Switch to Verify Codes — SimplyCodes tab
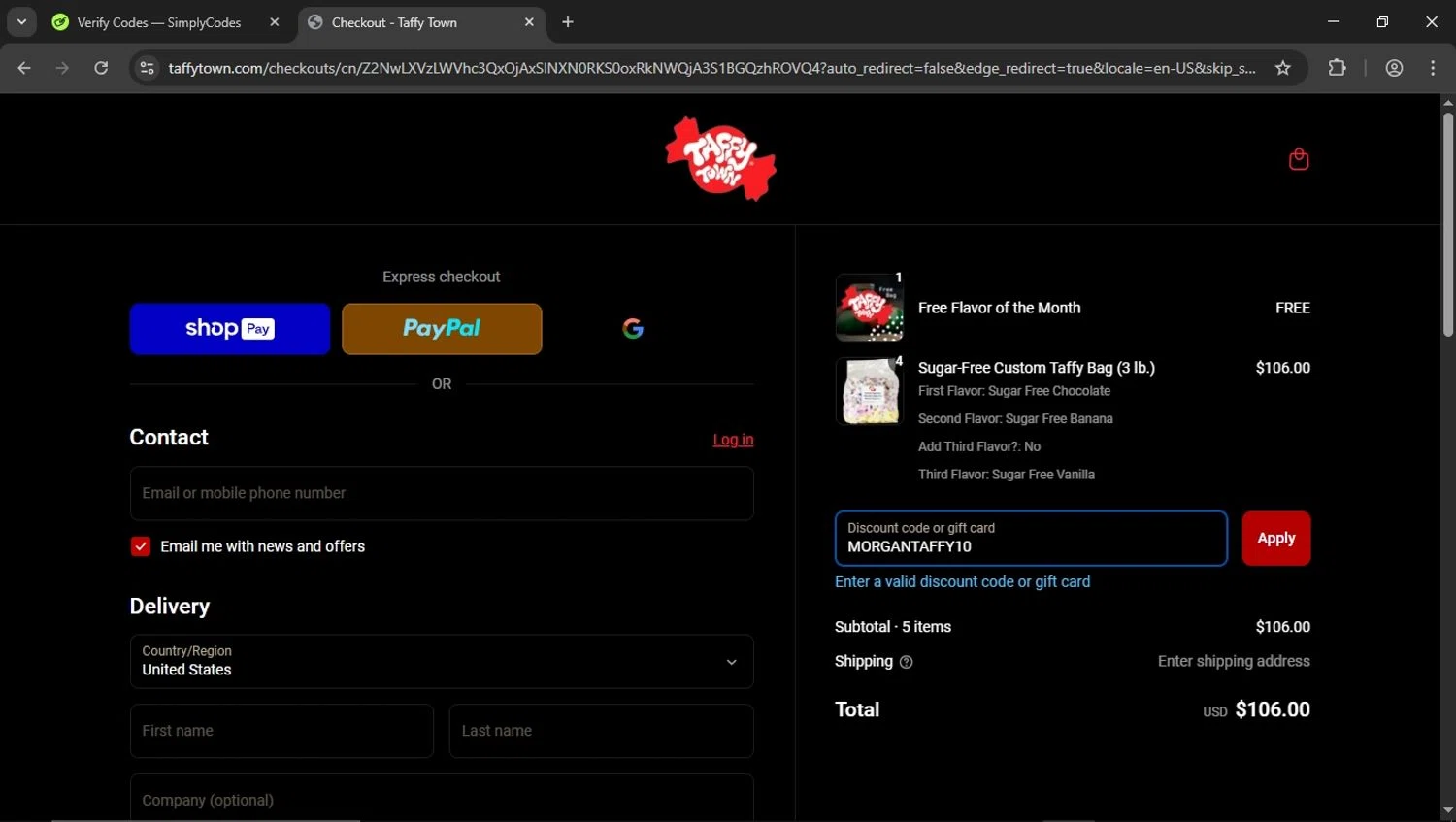The height and width of the screenshot is (822, 1456). (x=159, y=22)
